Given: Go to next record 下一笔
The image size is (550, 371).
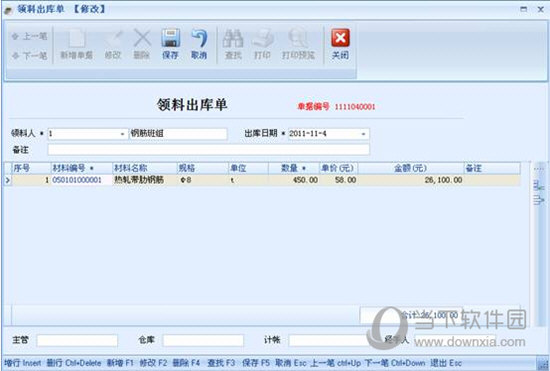Looking at the screenshot, I should [29, 55].
